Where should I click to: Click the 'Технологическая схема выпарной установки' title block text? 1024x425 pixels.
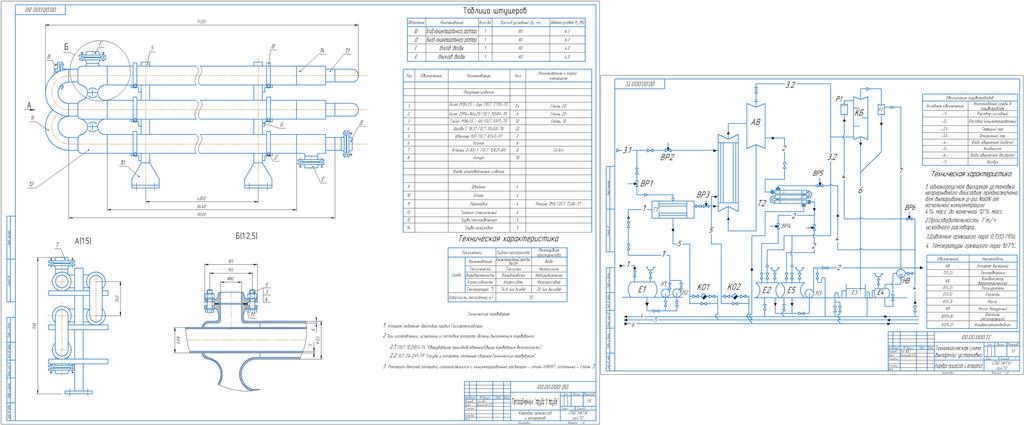pos(960,351)
